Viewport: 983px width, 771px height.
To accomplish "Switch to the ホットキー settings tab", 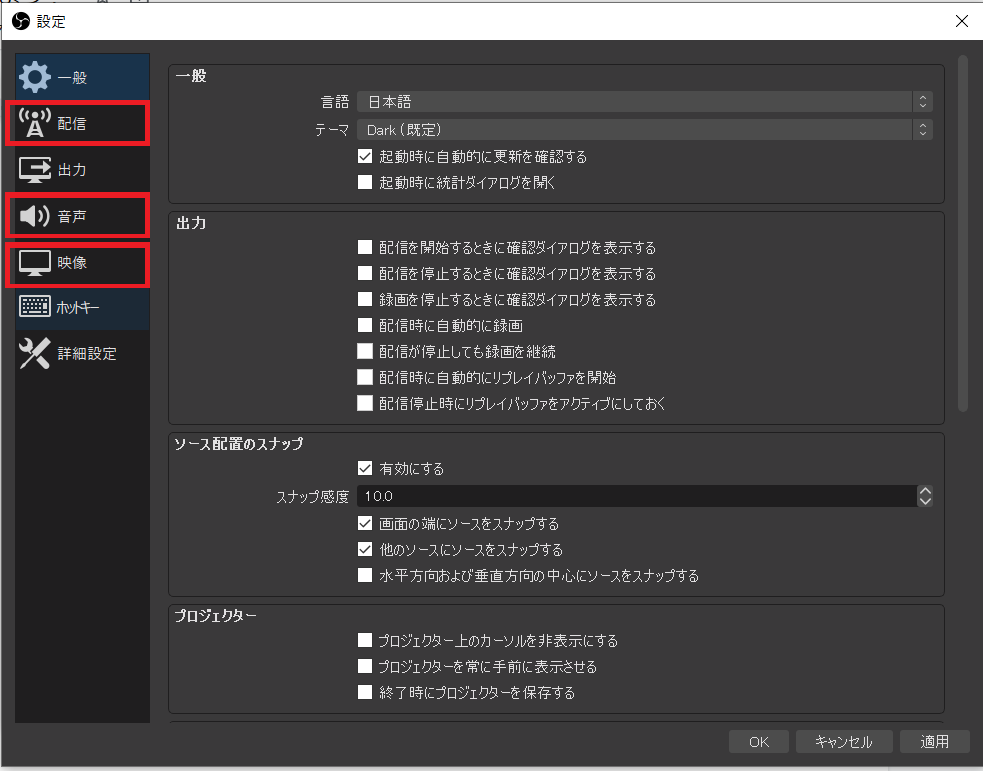I will (82, 307).
